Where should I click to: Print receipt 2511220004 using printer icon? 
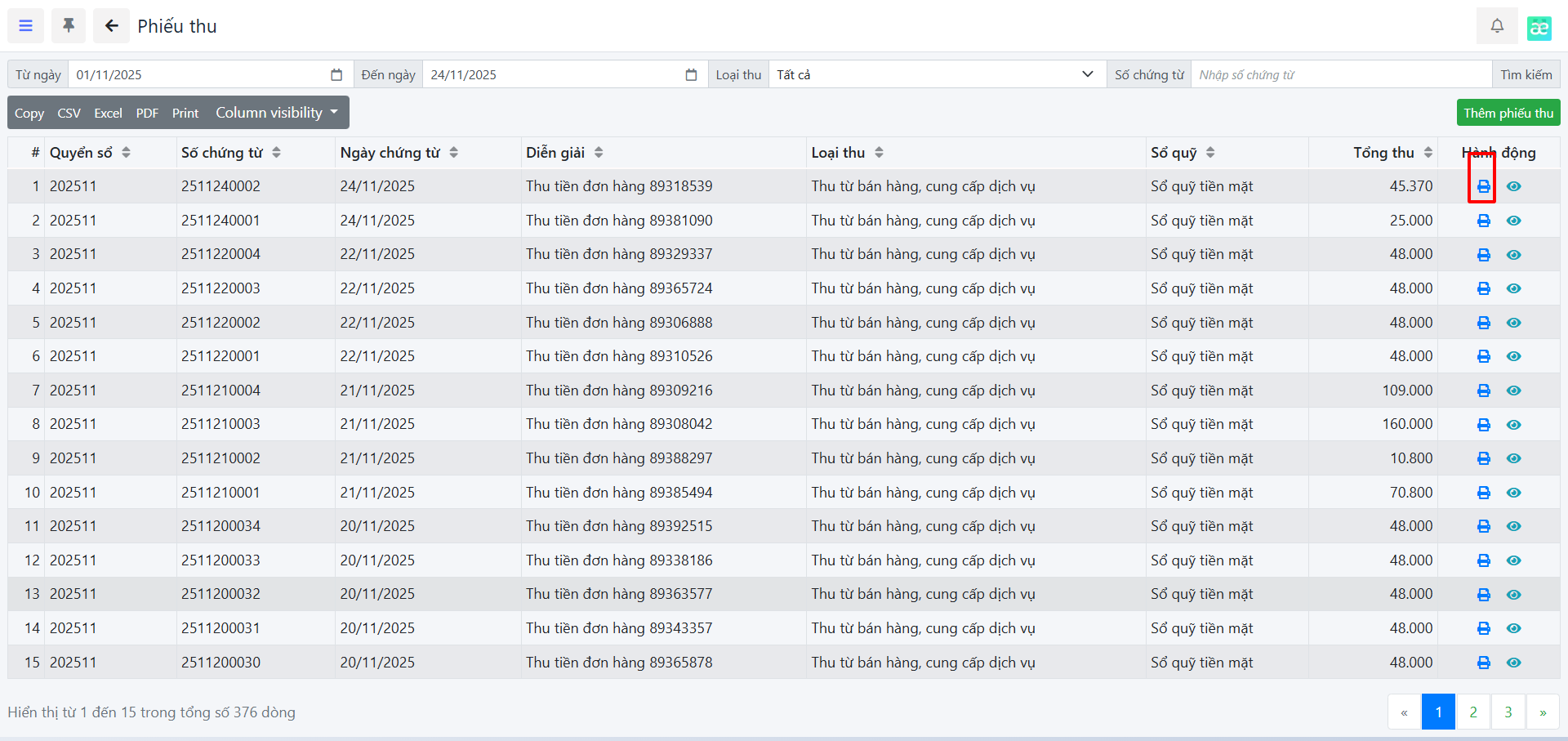(1483, 255)
